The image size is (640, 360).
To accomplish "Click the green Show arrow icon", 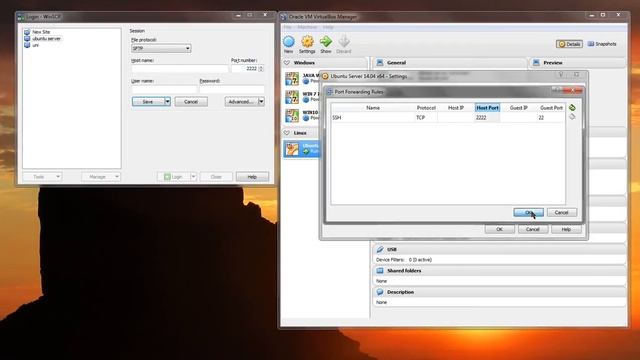I will [x=326, y=41].
